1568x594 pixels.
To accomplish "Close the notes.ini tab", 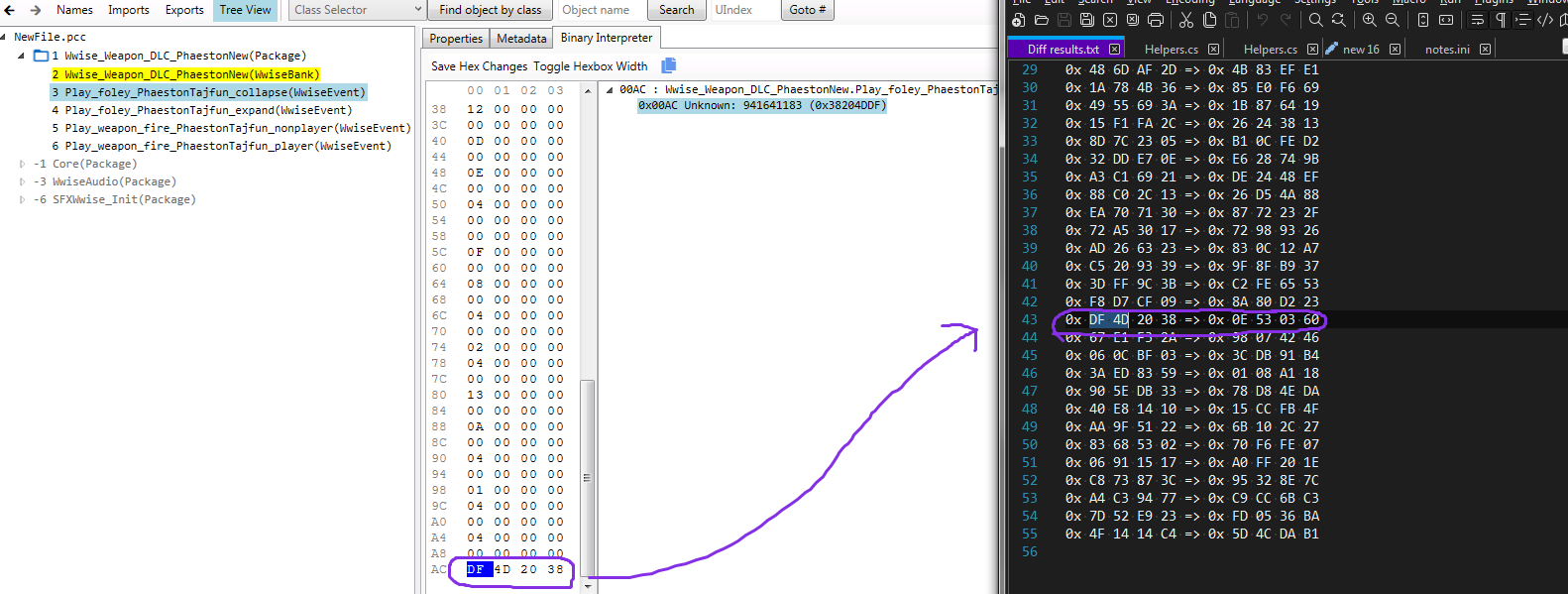I will [1485, 49].
